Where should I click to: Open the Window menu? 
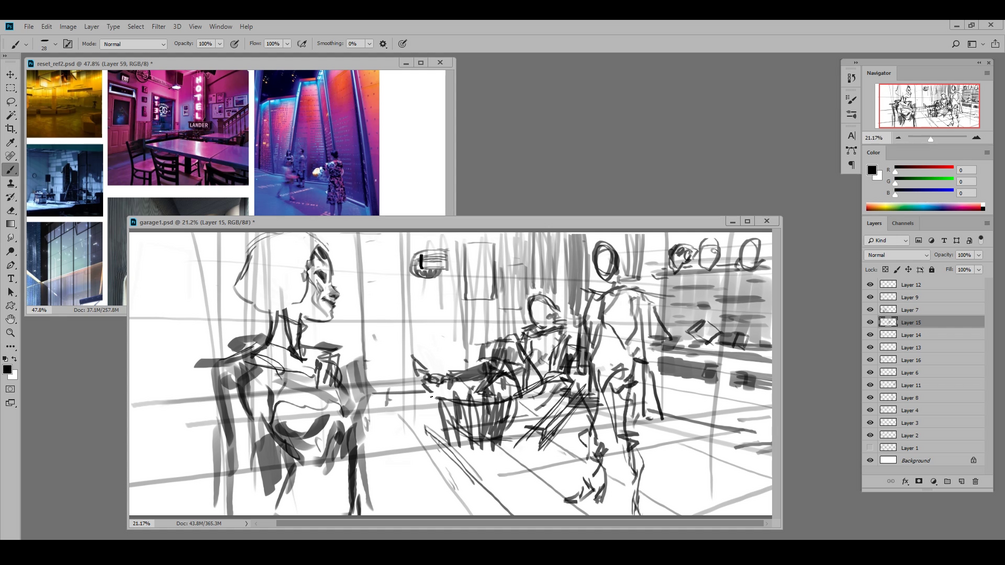(x=220, y=27)
